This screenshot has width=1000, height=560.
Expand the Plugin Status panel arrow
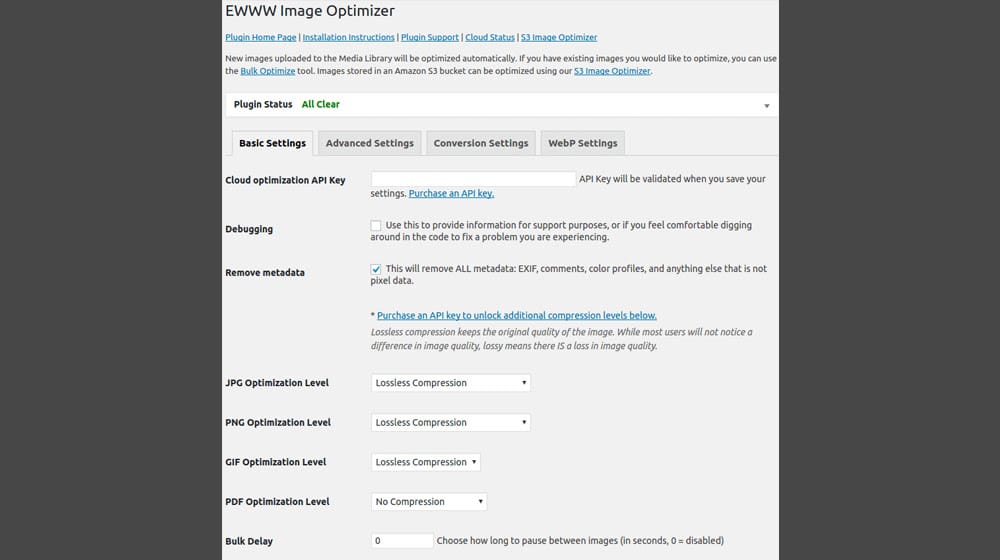(x=766, y=105)
